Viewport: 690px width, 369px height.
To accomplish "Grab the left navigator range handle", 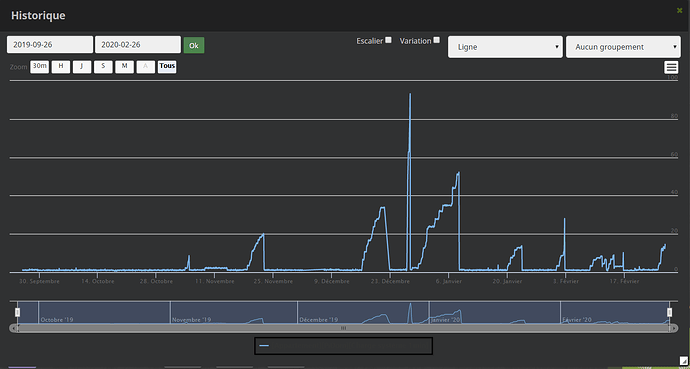I will pyautogui.click(x=18, y=312).
